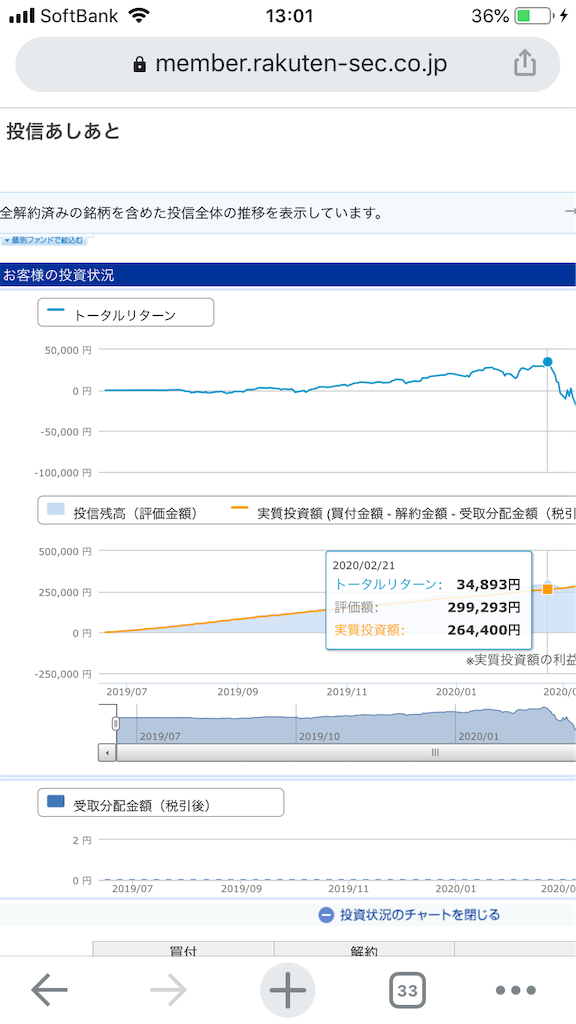Click 投資状況のチャートを閉じる link
Image resolution: width=576 pixels, height=1024 pixels.
pyautogui.click(x=419, y=914)
